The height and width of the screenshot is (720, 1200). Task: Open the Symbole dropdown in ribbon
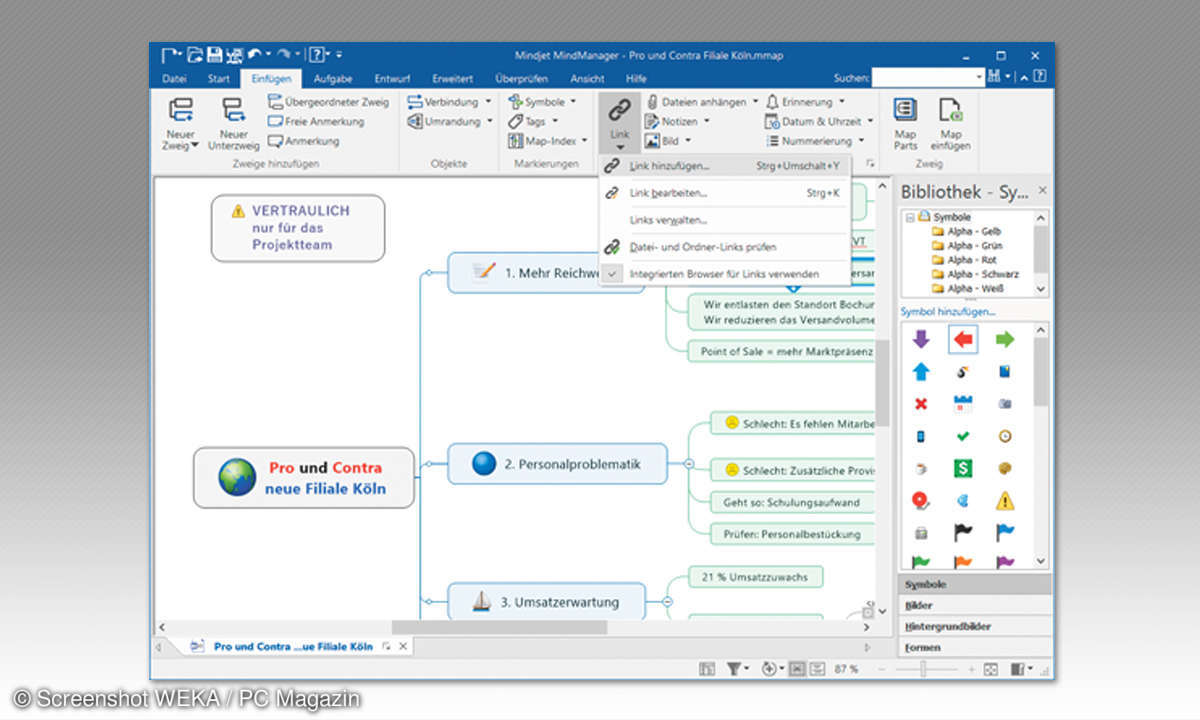coord(574,102)
